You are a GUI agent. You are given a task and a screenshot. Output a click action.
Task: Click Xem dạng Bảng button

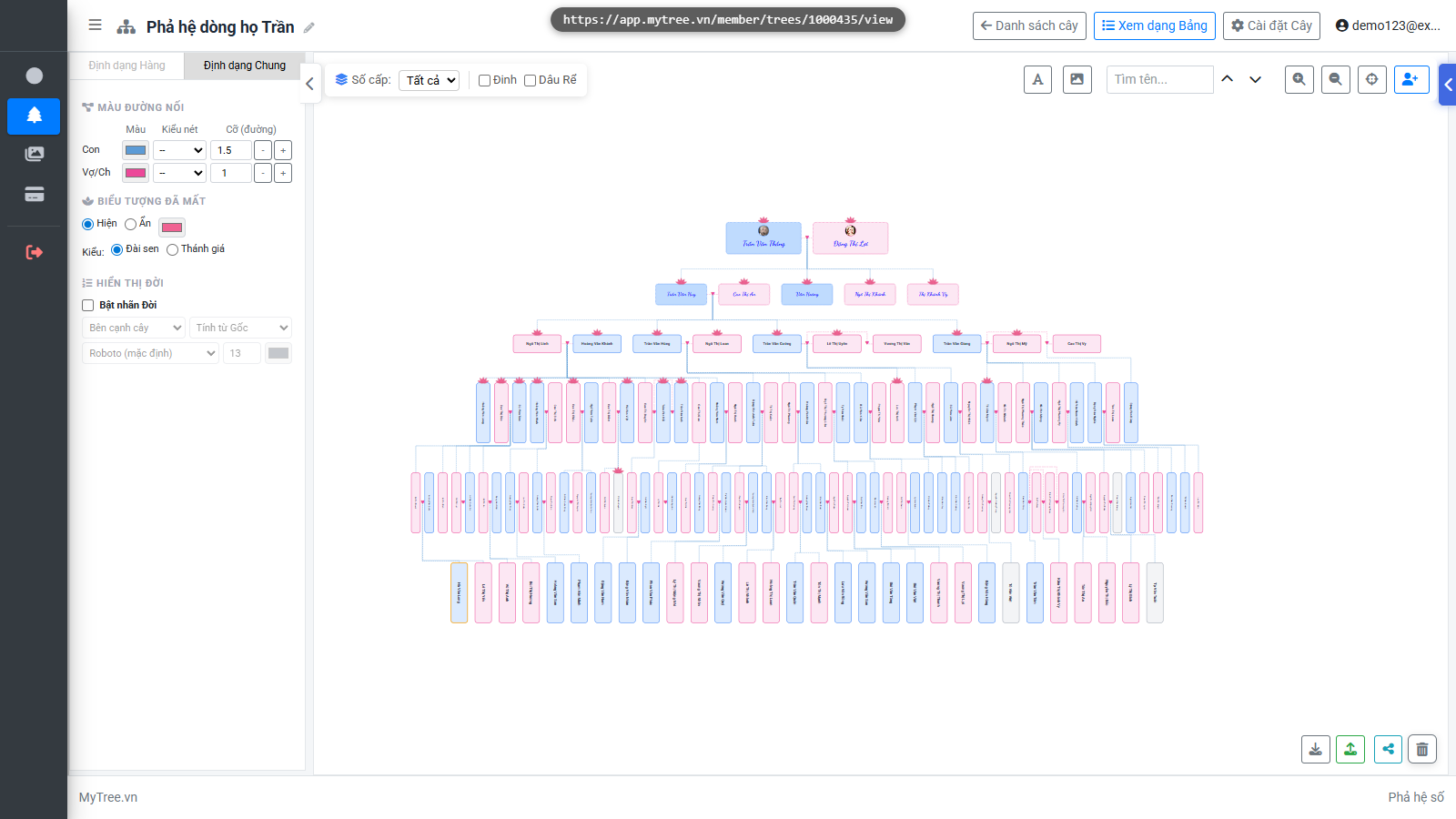coord(1155,25)
